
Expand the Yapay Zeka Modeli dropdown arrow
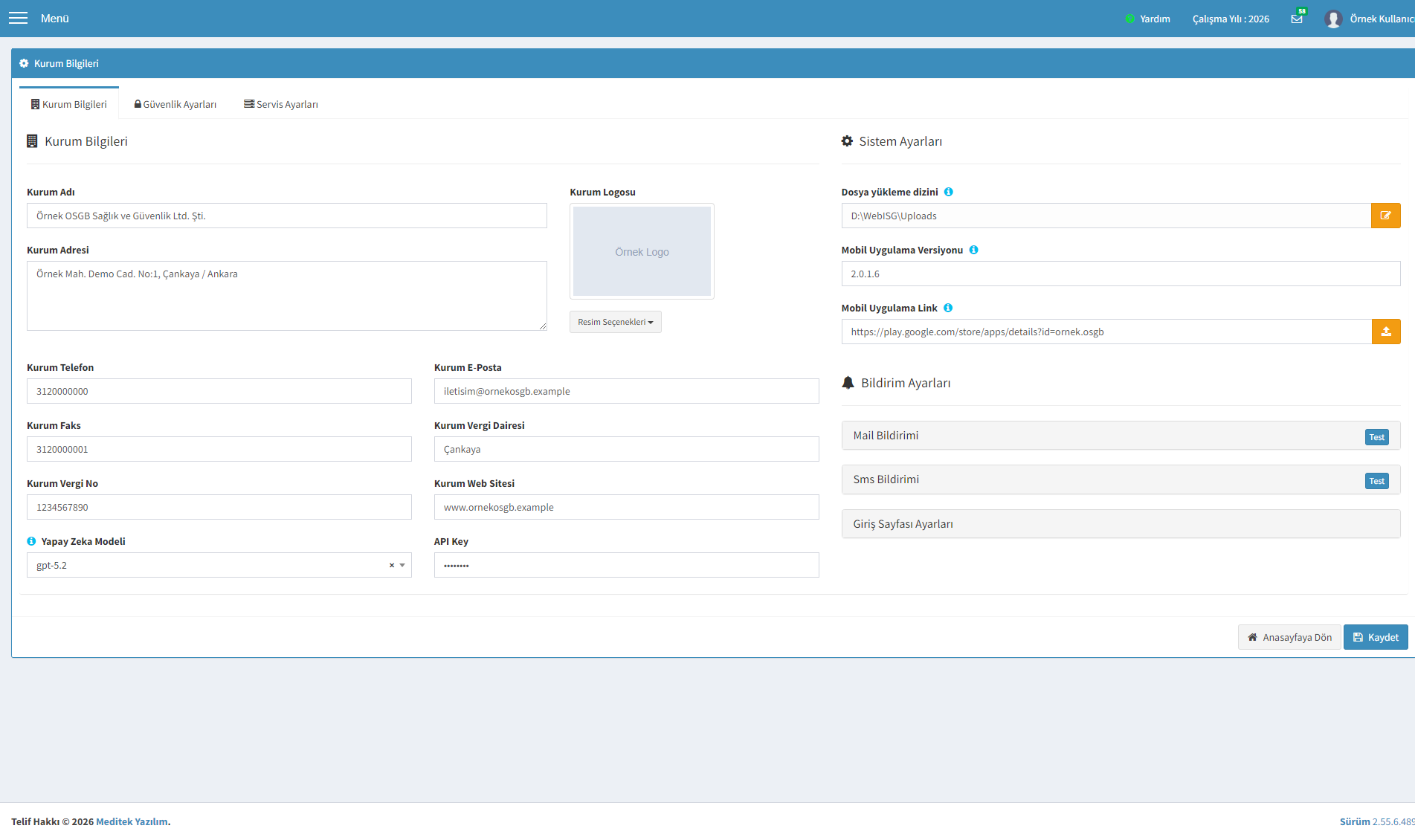[402, 565]
